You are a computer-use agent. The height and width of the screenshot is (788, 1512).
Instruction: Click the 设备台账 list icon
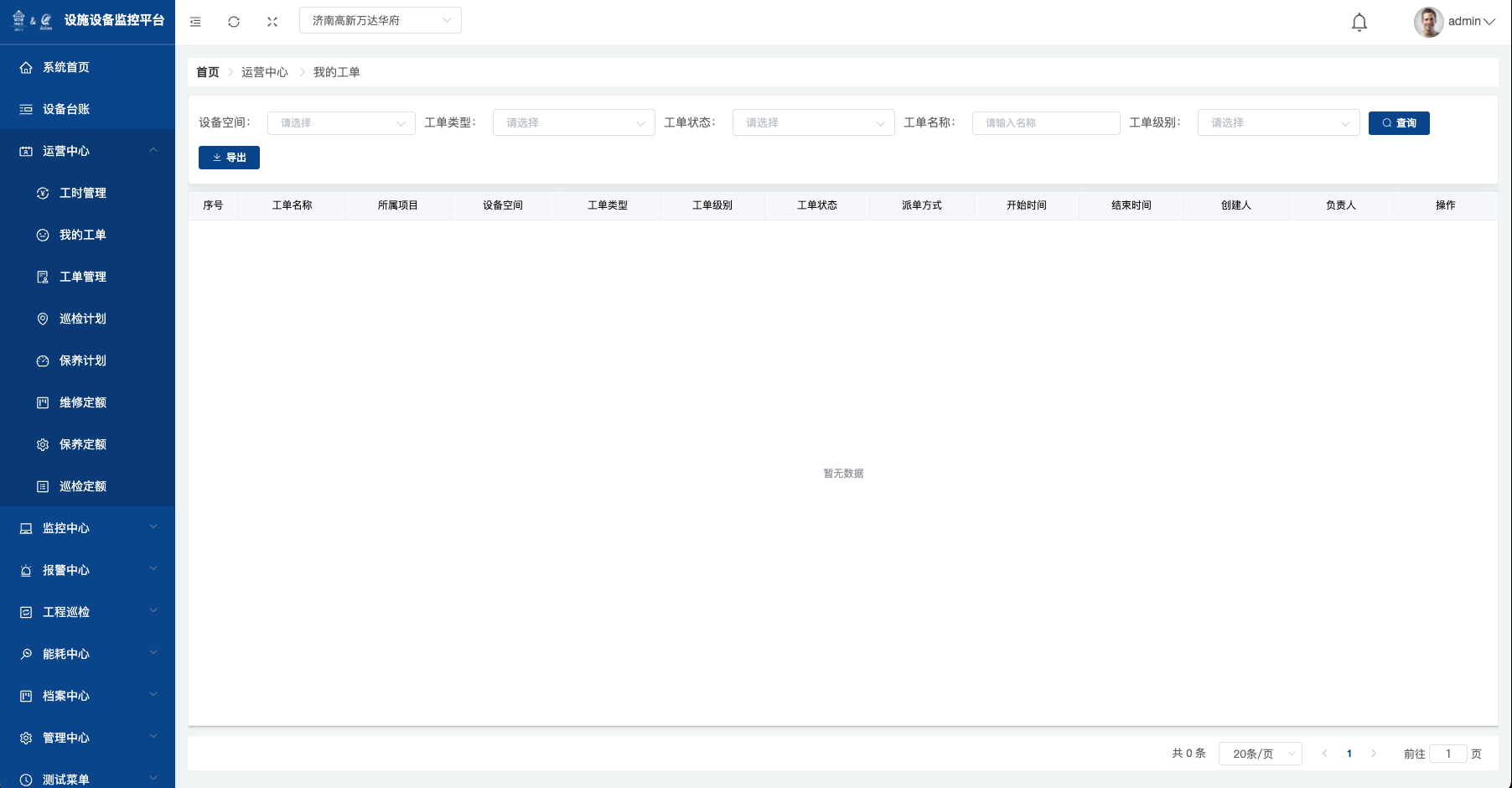(26, 109)
